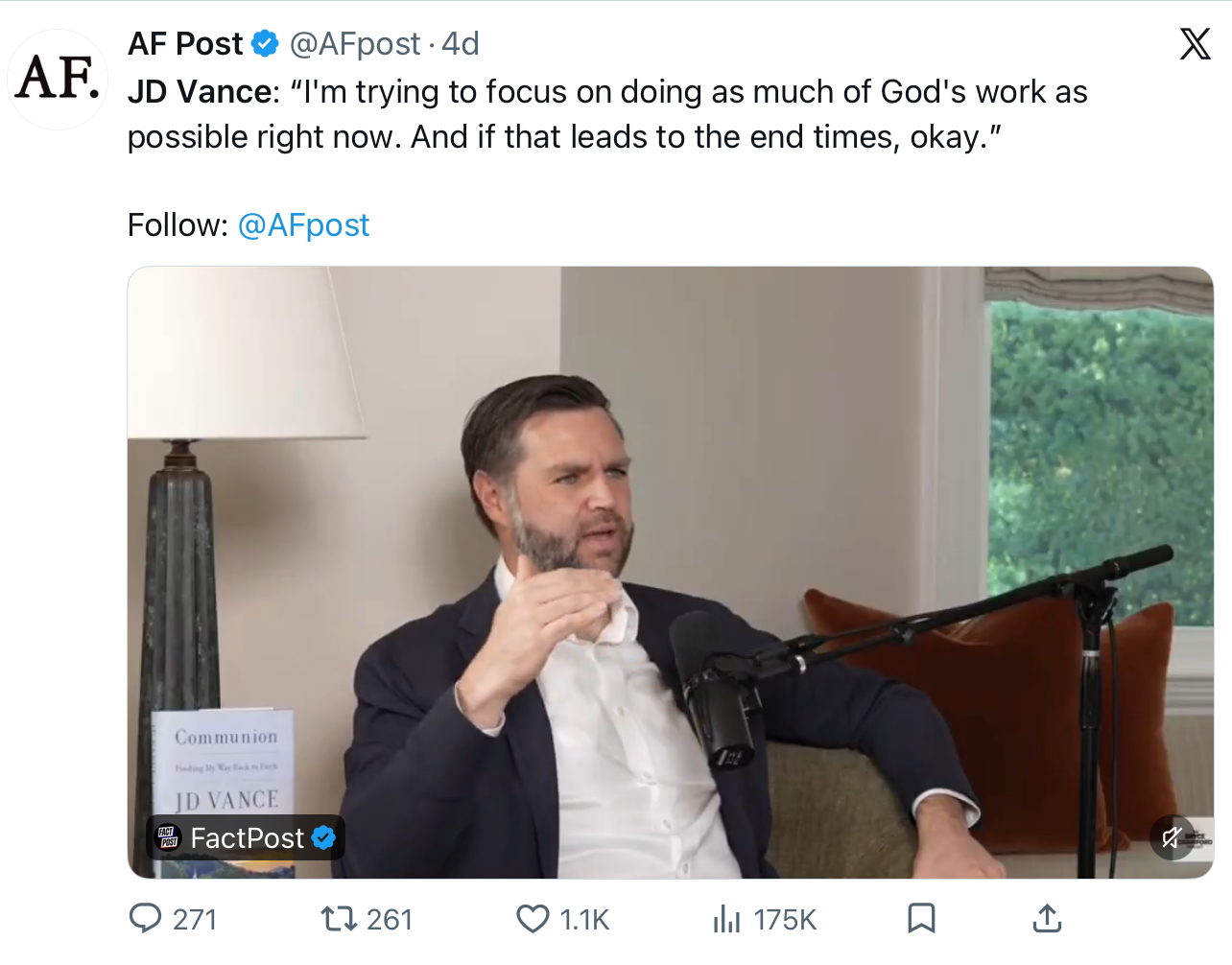The width and height of the screenshot is (1232, 965).
Task: Unmute the video speaker icon
Action: [x=1172, y=837]
